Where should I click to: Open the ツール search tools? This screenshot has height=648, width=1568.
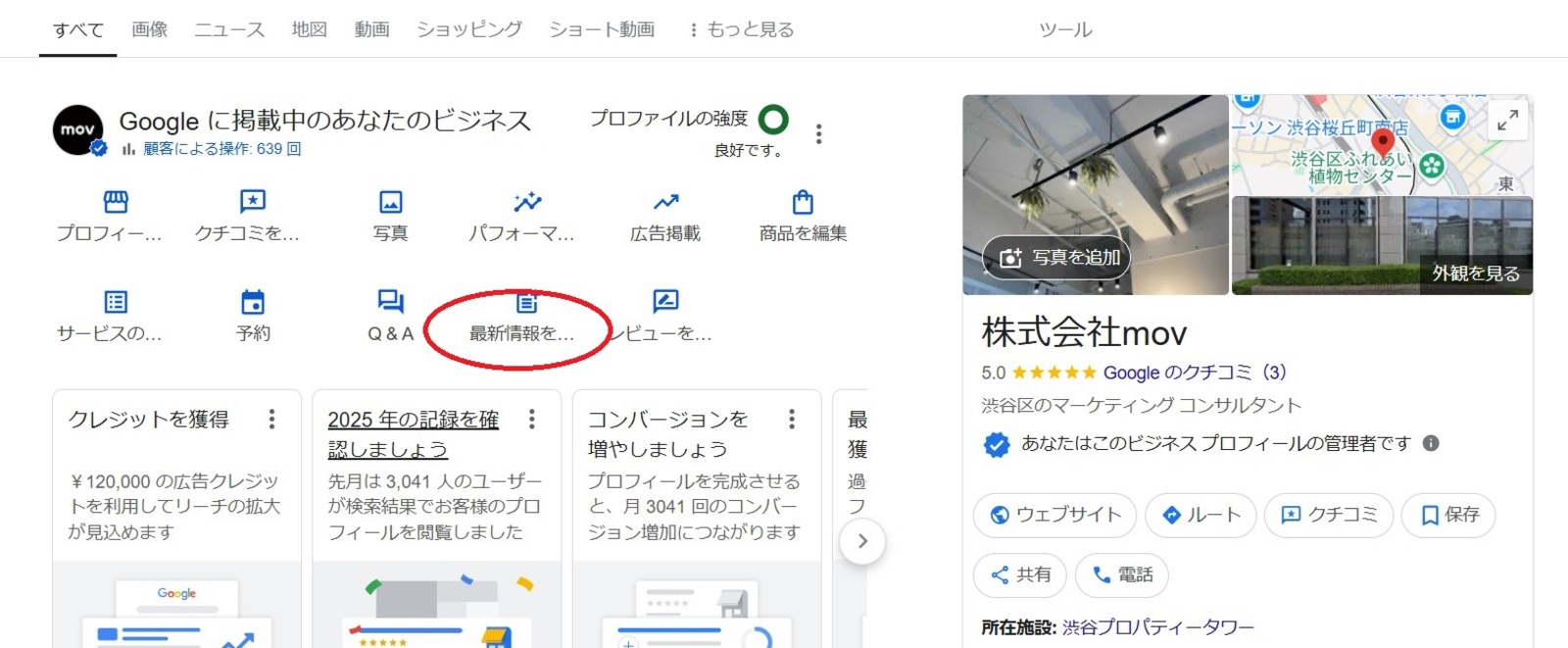[x=1065, y=30]
